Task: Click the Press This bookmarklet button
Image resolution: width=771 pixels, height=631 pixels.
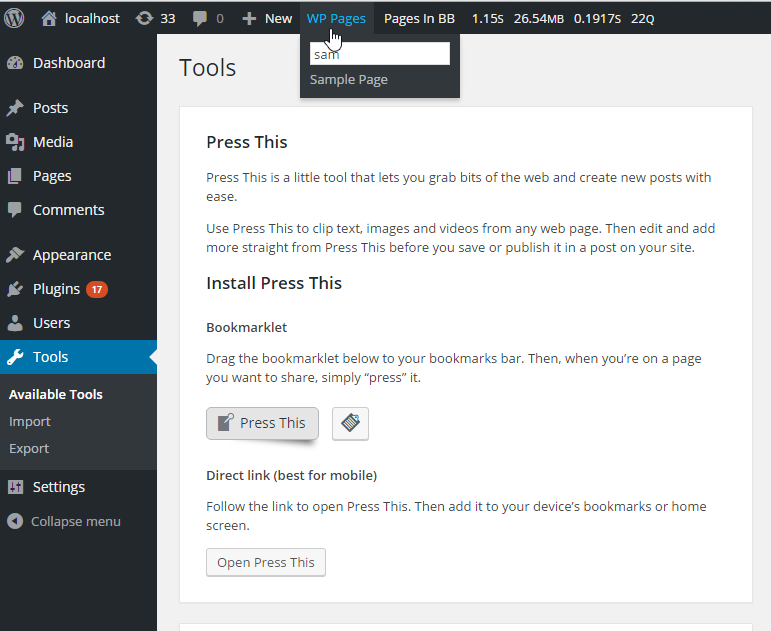Action: (262, 423)
